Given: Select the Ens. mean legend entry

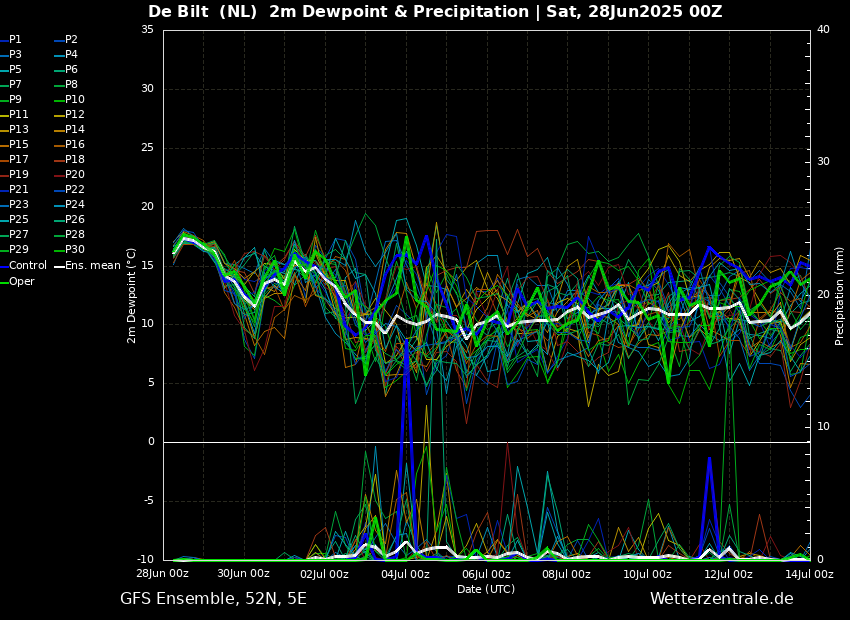Looking at the screenshot, I should pos(88,266).
